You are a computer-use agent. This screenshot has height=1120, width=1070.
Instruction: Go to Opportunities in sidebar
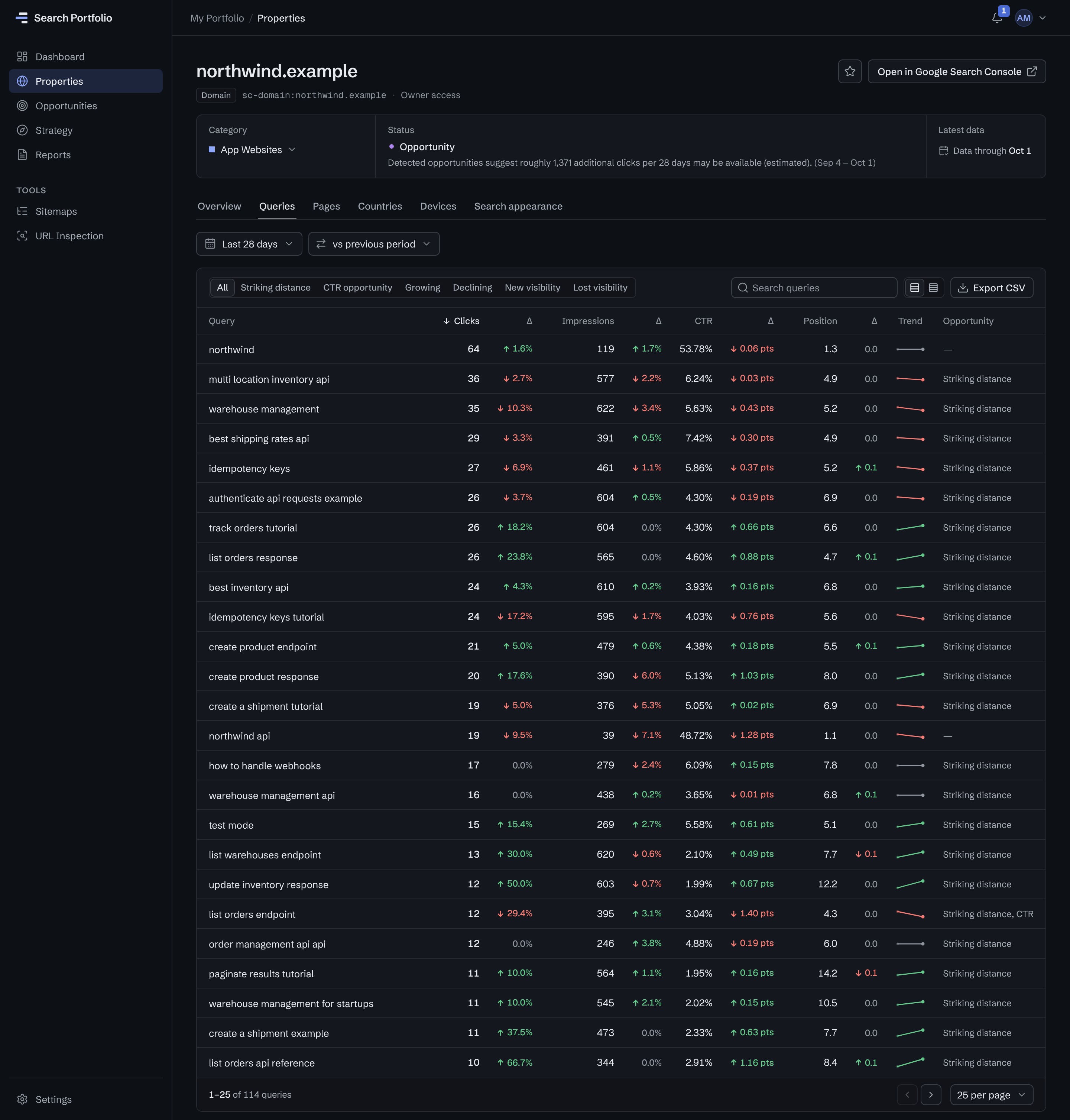click(x=85, y=106)
